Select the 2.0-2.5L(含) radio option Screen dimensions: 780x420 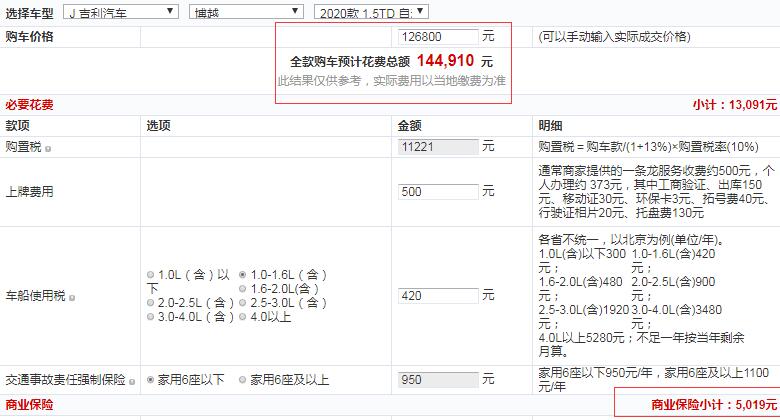[151, 303]
